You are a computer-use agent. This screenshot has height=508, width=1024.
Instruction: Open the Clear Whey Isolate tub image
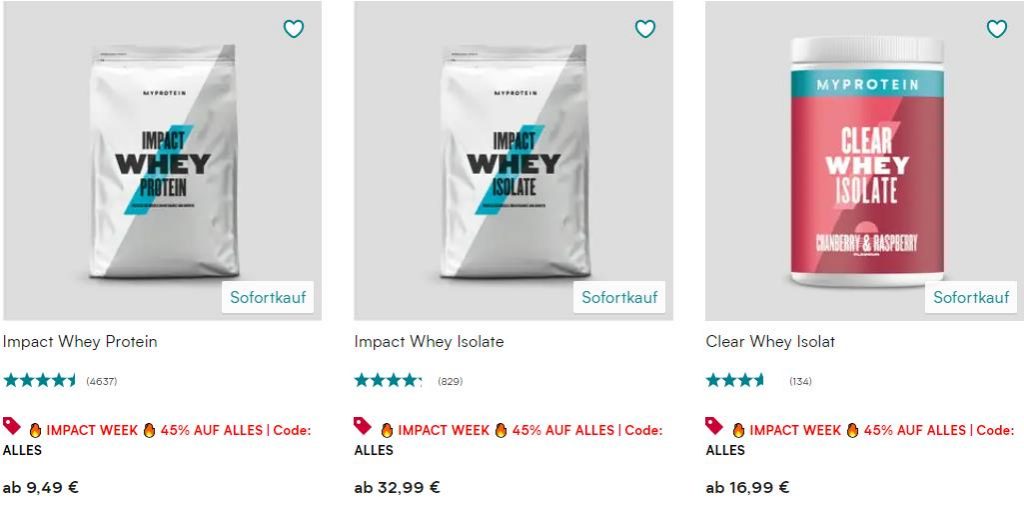pos(865,161)
